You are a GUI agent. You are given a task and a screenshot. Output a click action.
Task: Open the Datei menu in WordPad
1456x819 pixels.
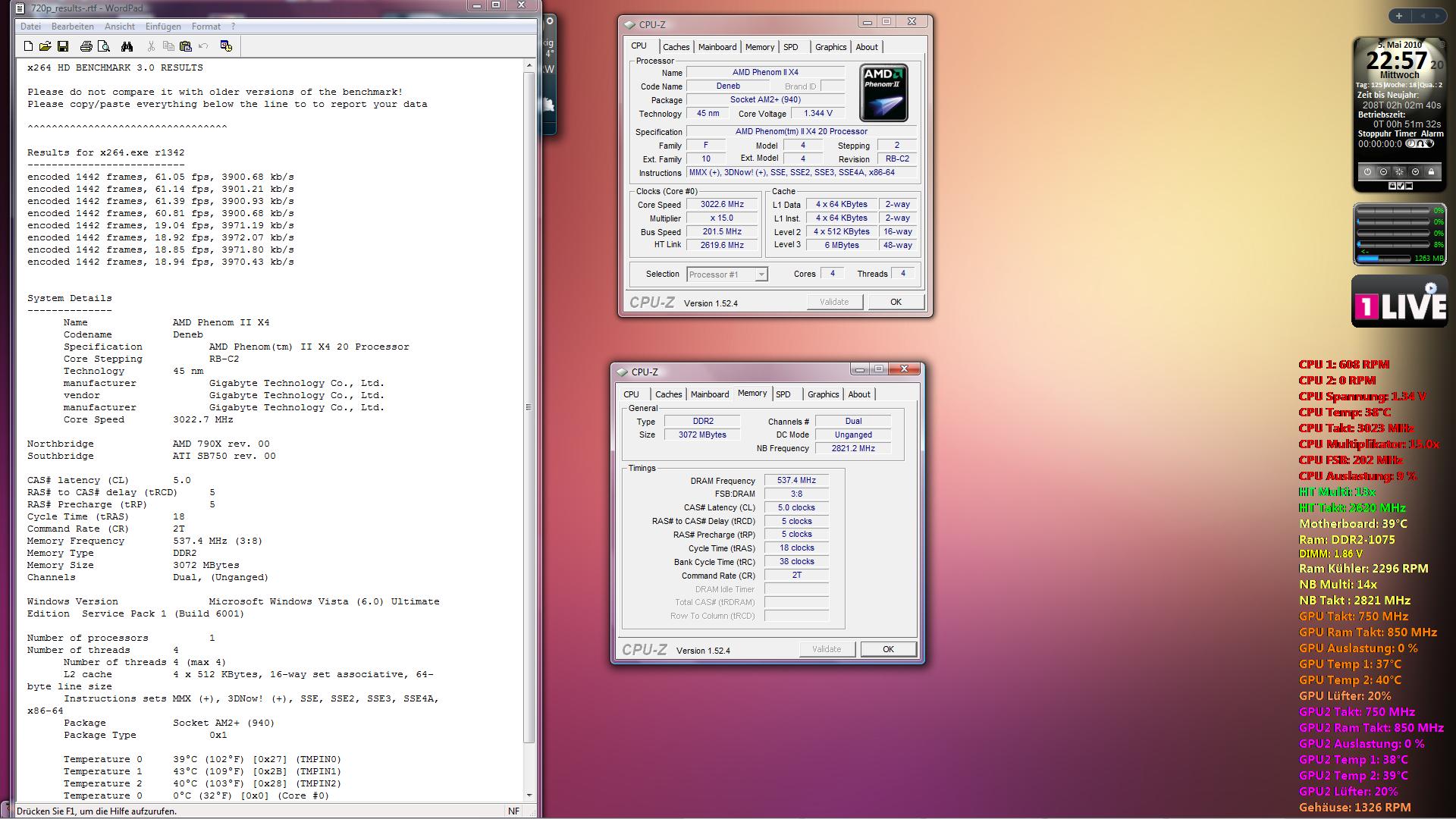coord(30,27)
